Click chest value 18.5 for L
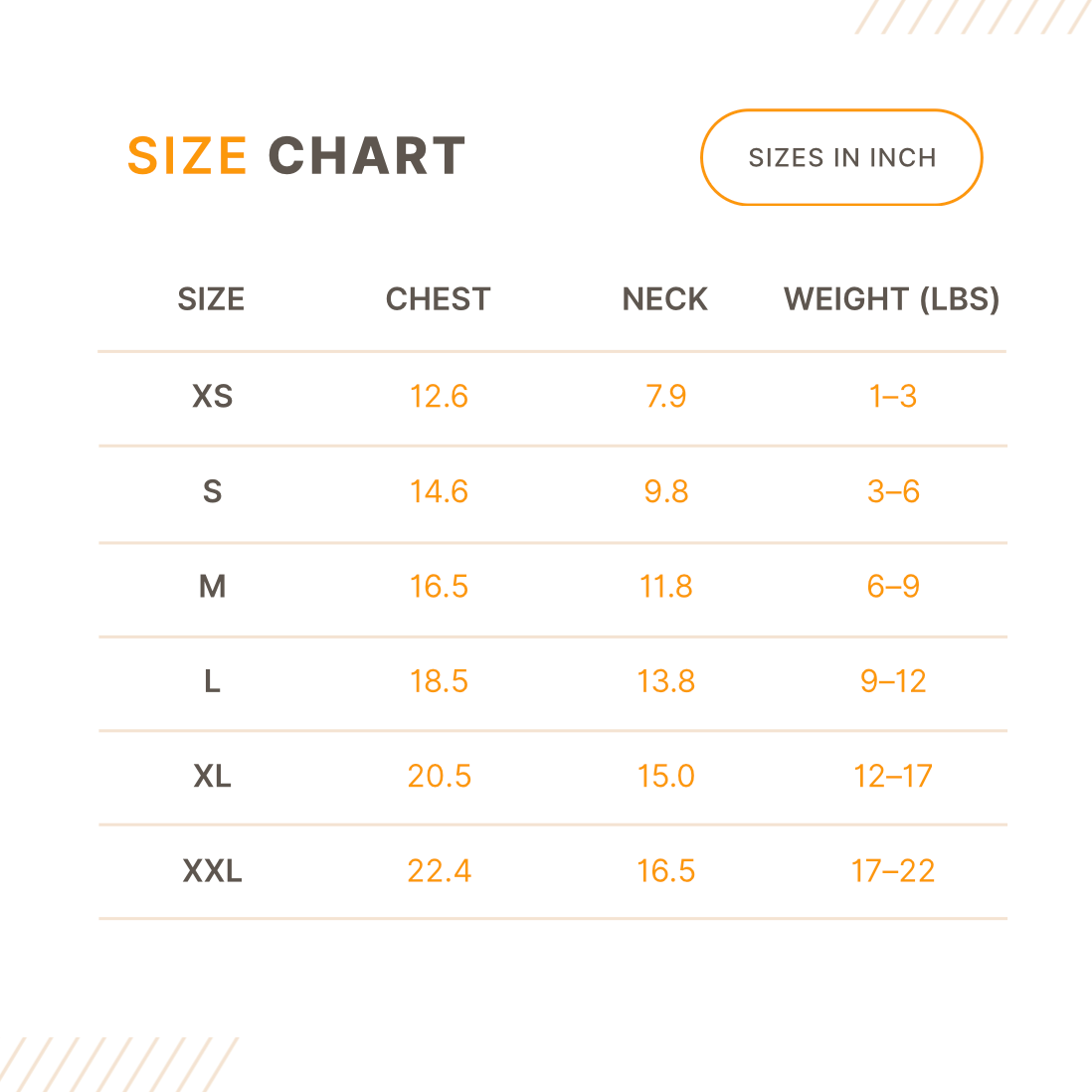Viewport: 1092px width, 1092px height. [439, 681]
